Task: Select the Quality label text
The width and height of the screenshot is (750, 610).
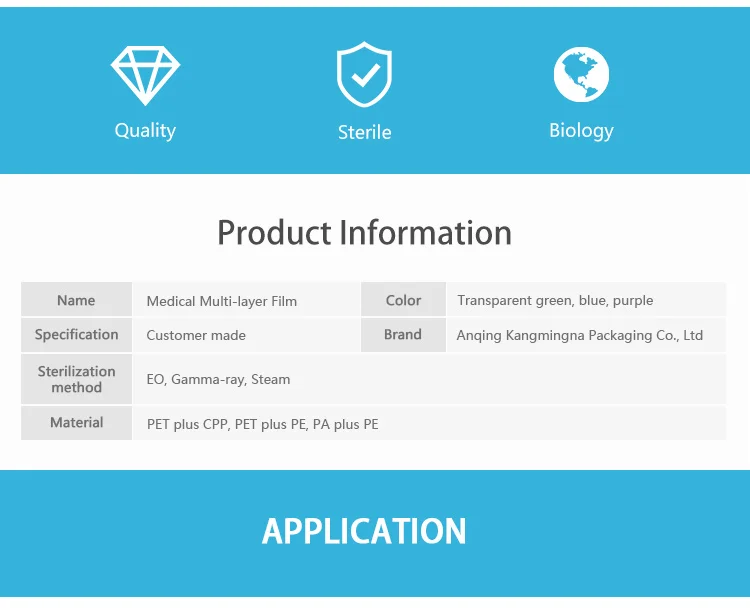Action: pyautogui.click(x=145, y=131)
